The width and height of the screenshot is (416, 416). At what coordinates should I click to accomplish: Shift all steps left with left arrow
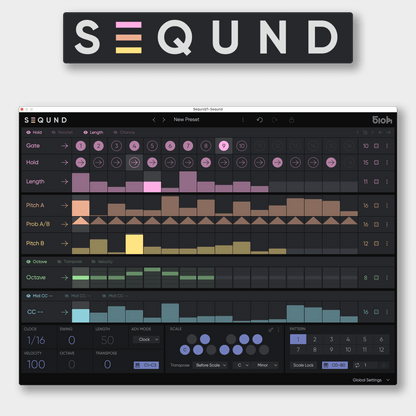click(x=380, y=132)
